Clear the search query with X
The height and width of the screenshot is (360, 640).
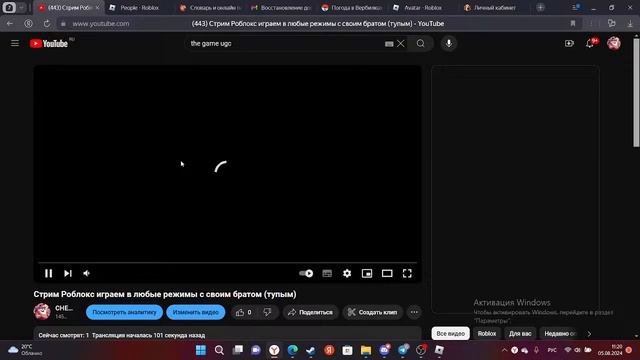tap(401, 43)
